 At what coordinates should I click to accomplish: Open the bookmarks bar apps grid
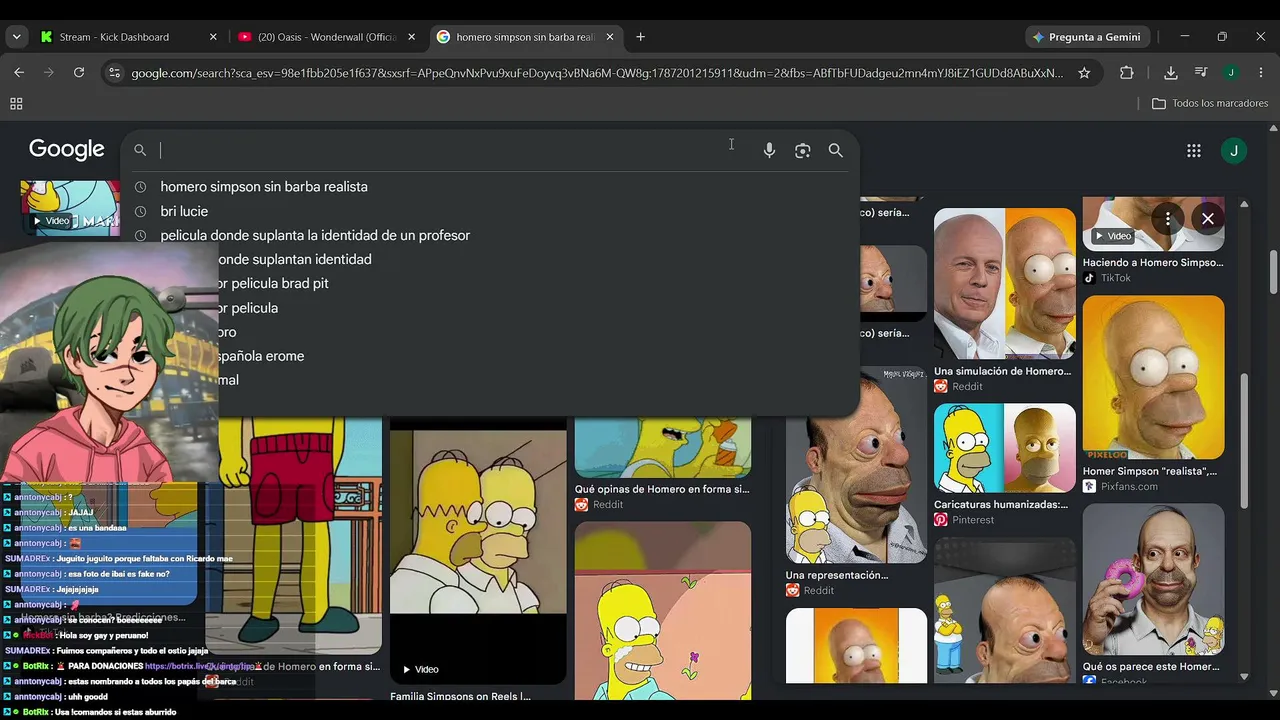pyautogui.click(x=16, y=103)
